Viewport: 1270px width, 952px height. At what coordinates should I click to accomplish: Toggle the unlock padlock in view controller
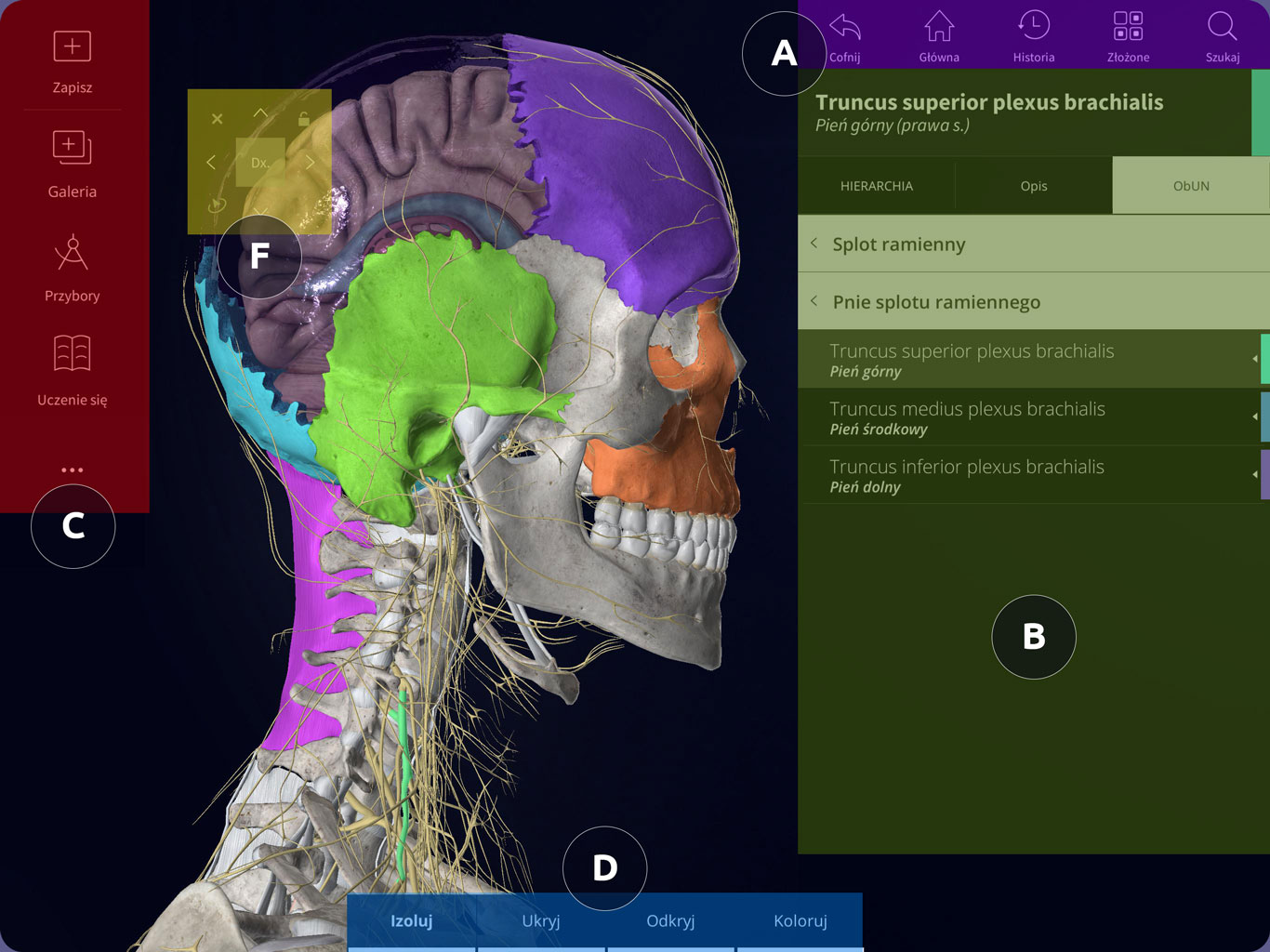(304, 119)
